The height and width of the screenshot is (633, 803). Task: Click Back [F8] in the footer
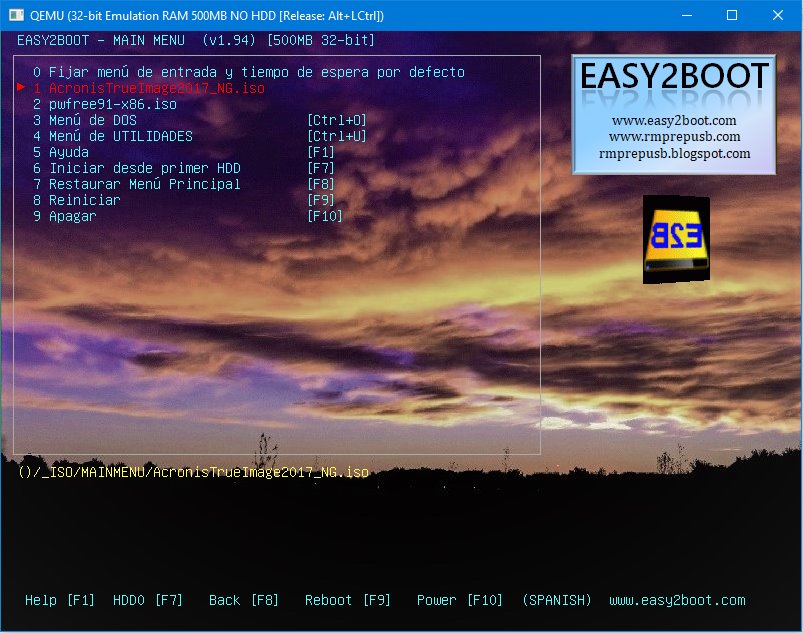244,600
